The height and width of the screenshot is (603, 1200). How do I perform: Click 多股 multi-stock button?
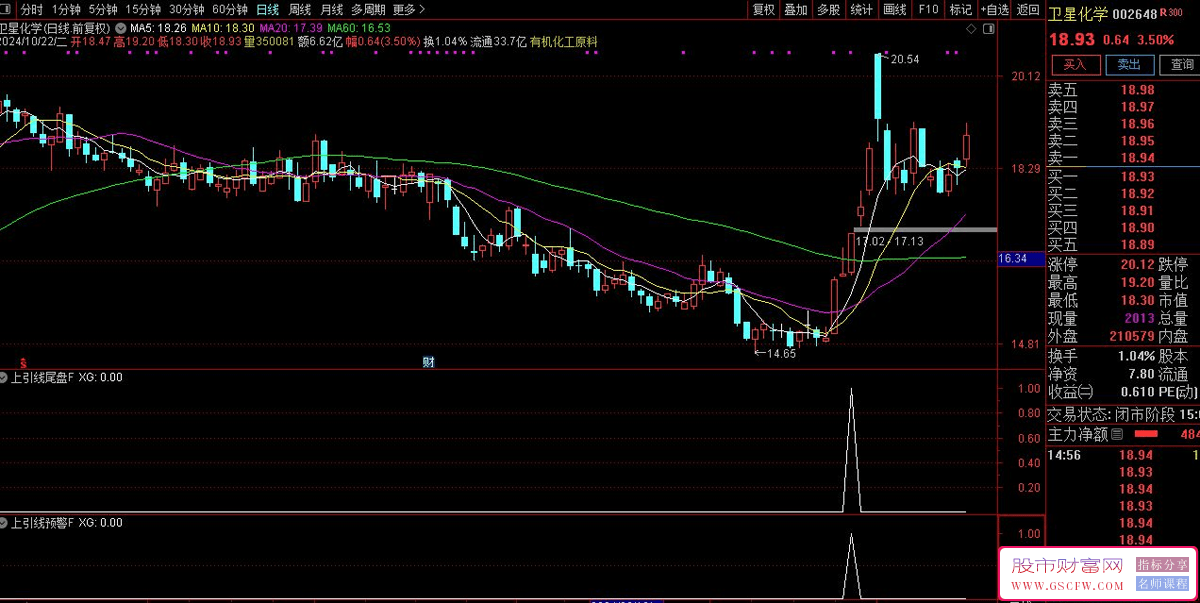click(828, 9)
